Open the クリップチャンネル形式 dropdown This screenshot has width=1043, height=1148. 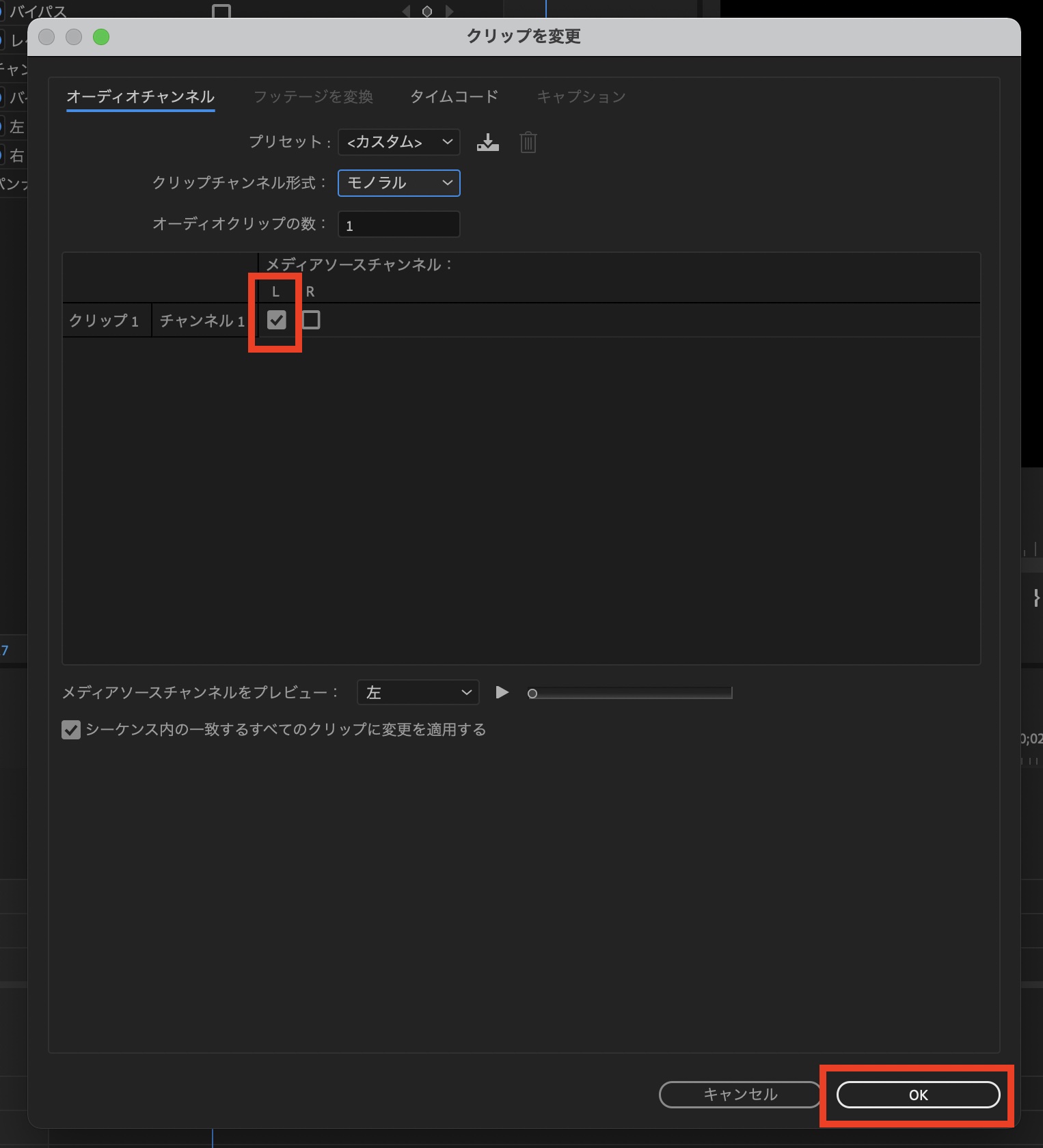pyautogui.click(x=398, y=183)
